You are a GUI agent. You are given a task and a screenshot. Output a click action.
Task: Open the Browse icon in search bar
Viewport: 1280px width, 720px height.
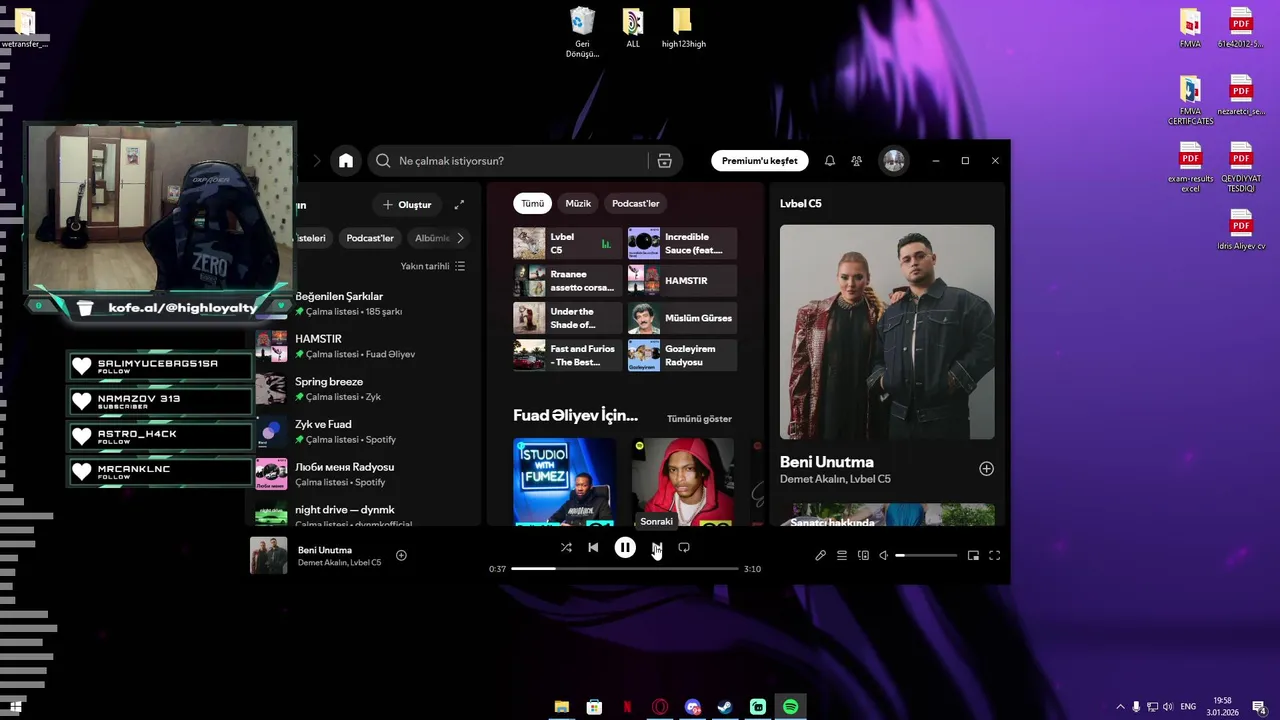(664, 161)
